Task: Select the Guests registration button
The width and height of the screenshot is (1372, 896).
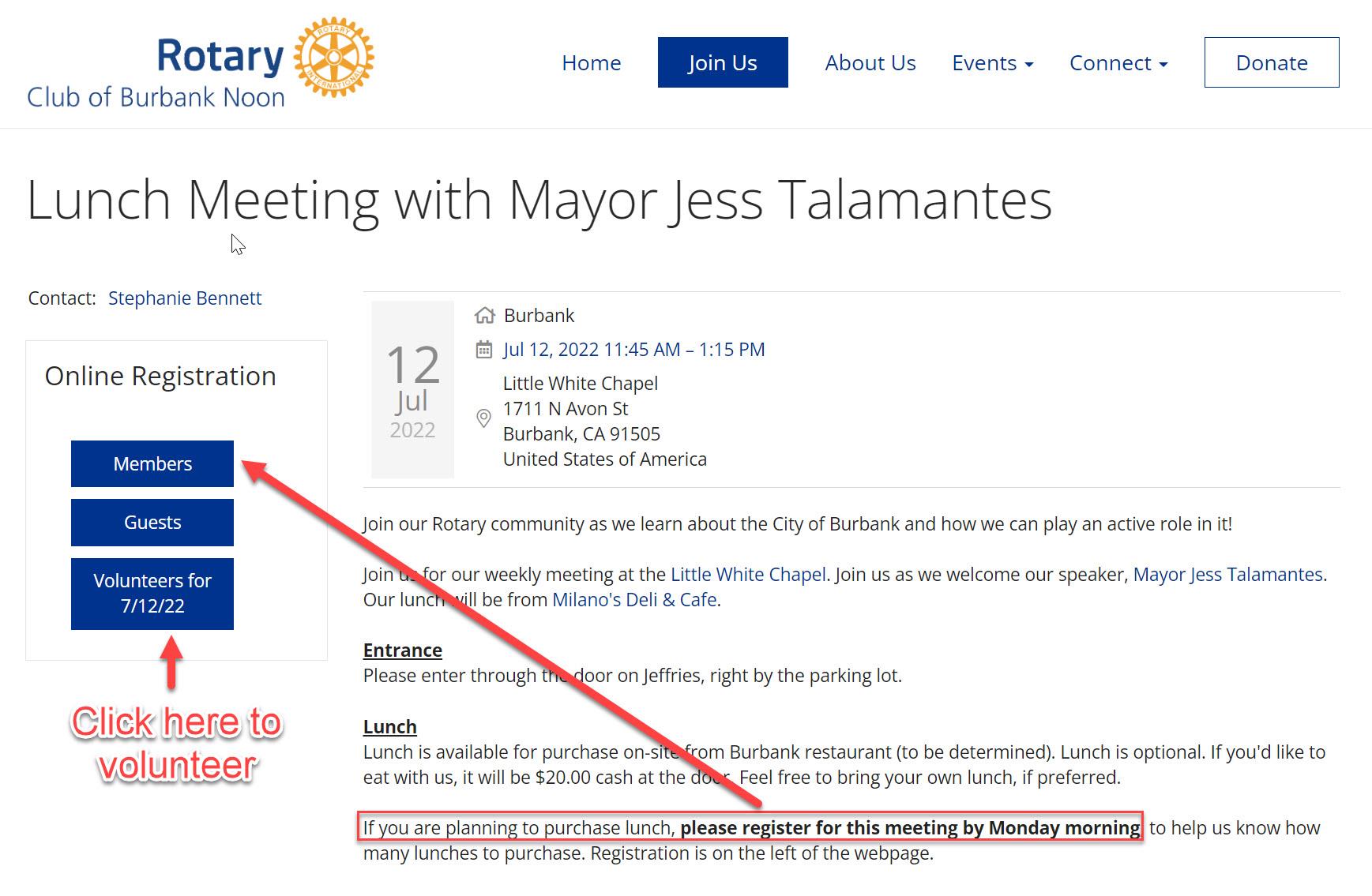Action: pyautogui.click(x=152, y=523)
